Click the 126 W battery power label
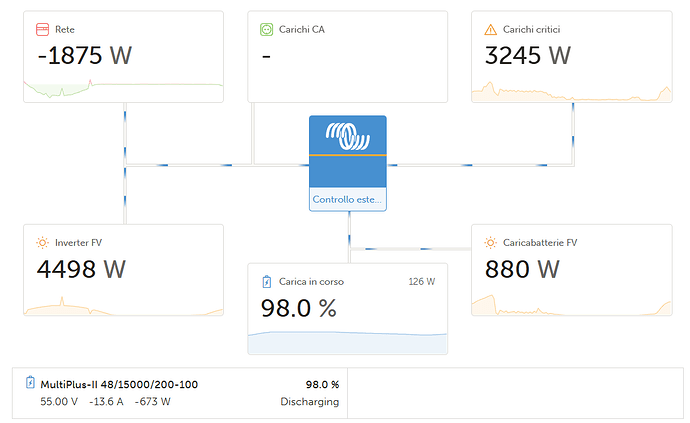 point(422,282)
